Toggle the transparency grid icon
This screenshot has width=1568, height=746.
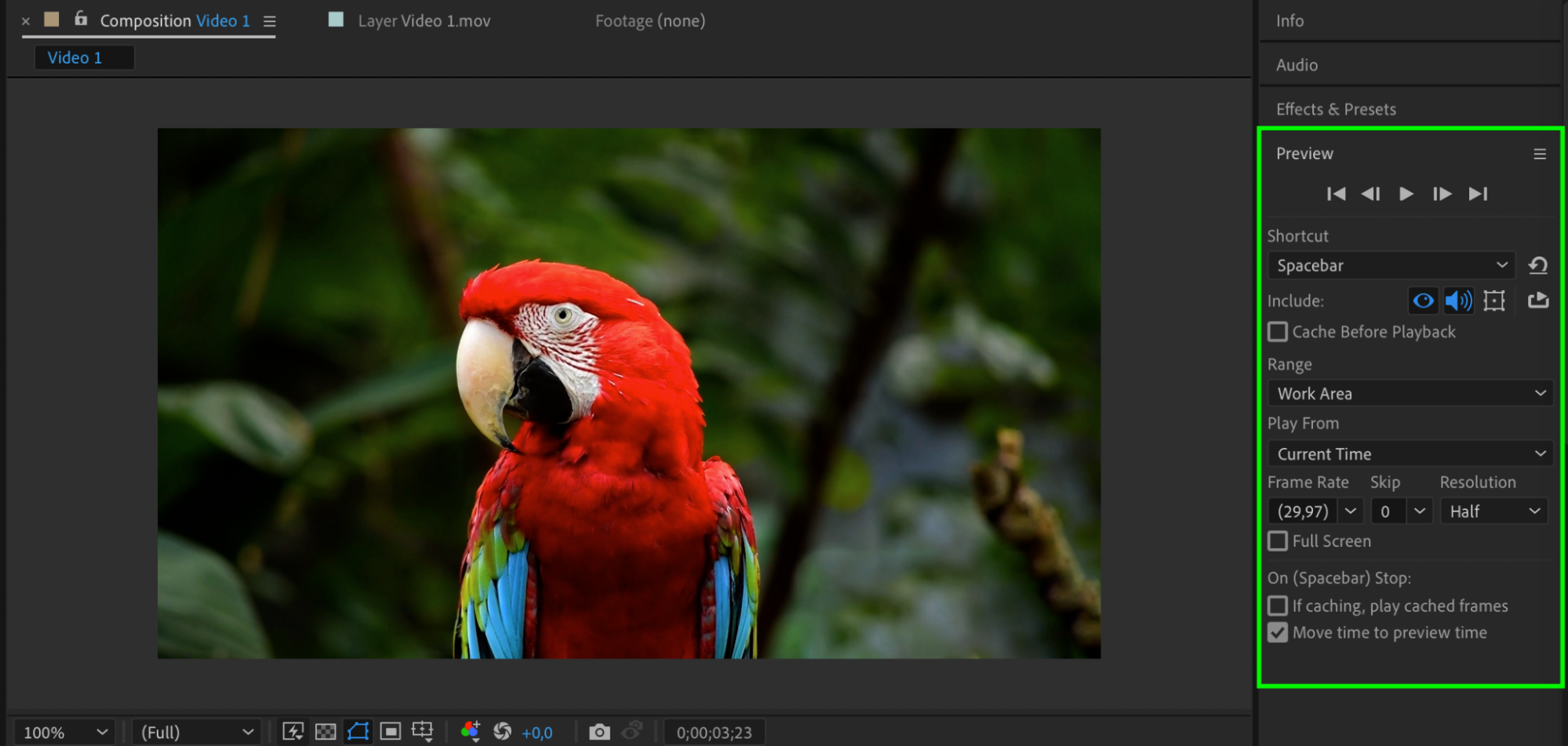click(325, 732)
